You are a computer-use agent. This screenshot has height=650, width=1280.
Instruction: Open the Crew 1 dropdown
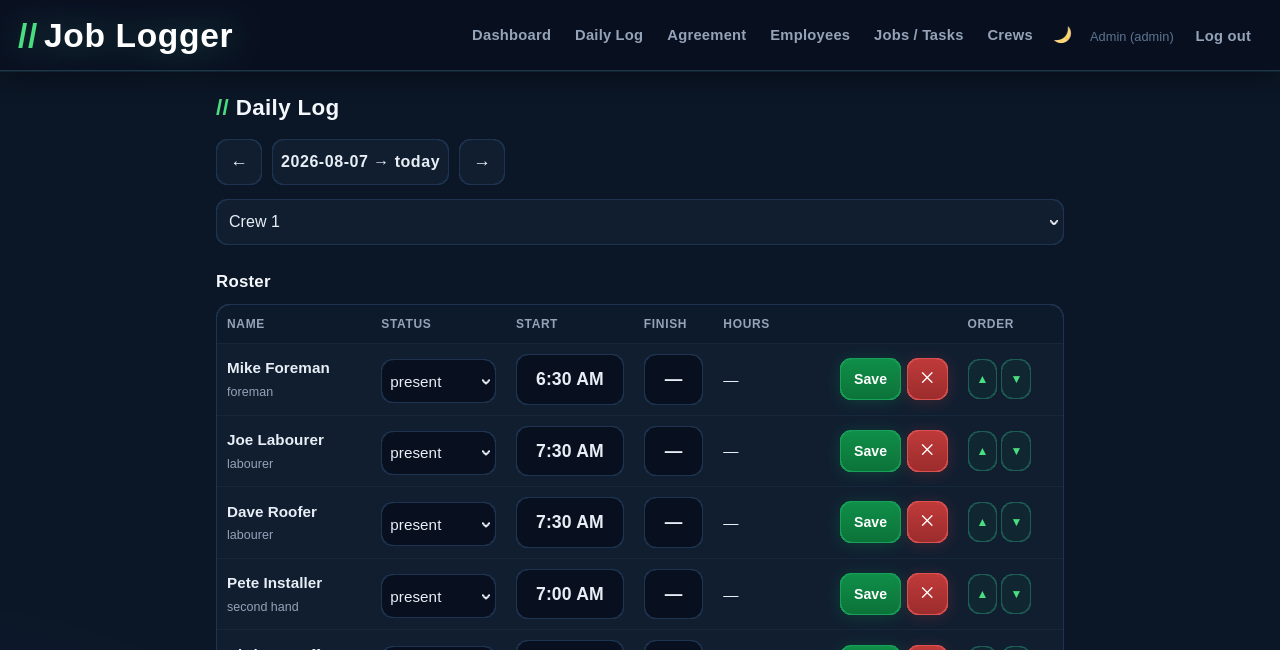[x=640, y=222]
